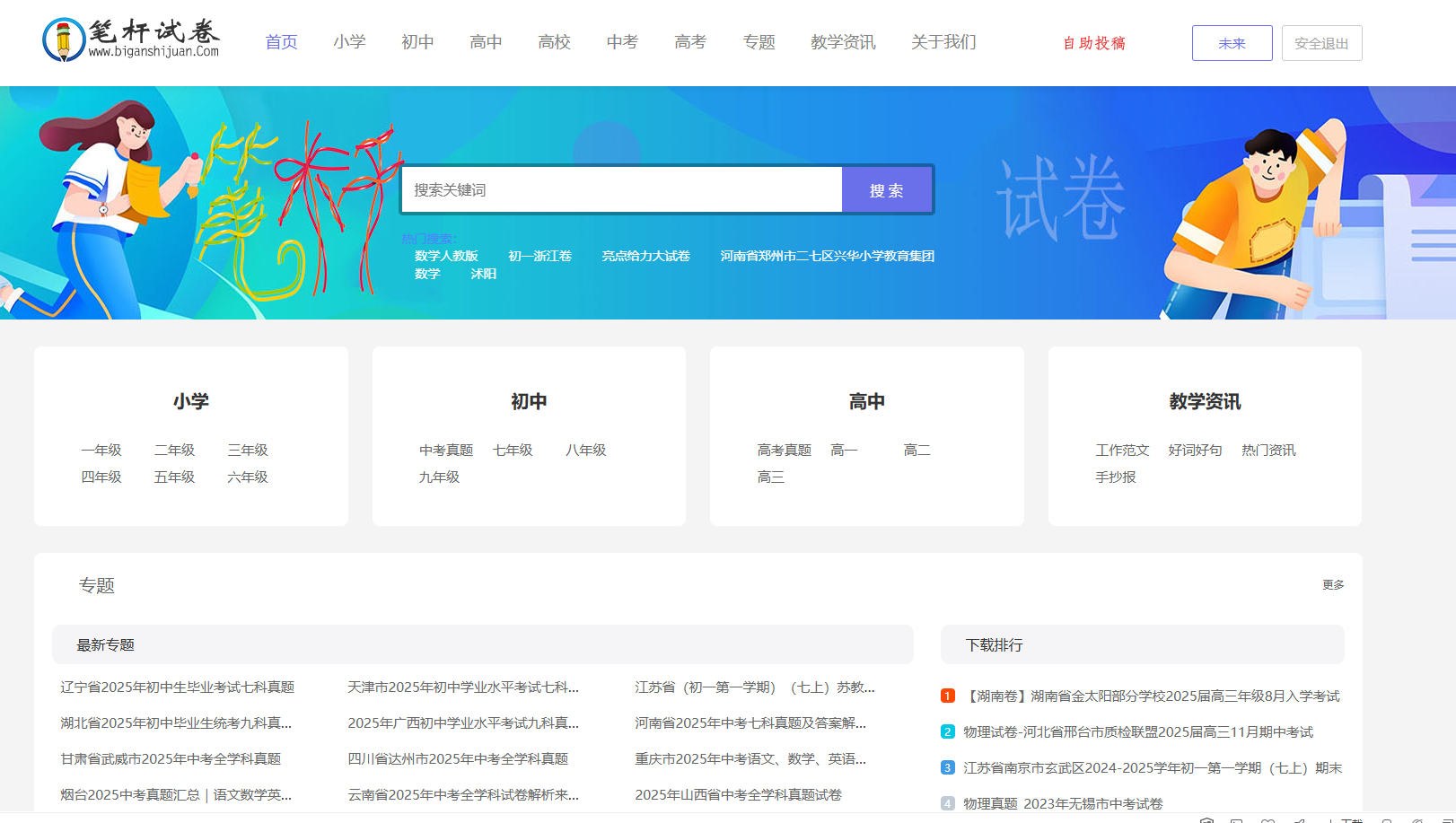Open 天津市2025年初中学业水平考试七科 topic
Image resolution: width=1456 pixels, height=823 pixels.
pyautogui.click(x=463, y=687)
